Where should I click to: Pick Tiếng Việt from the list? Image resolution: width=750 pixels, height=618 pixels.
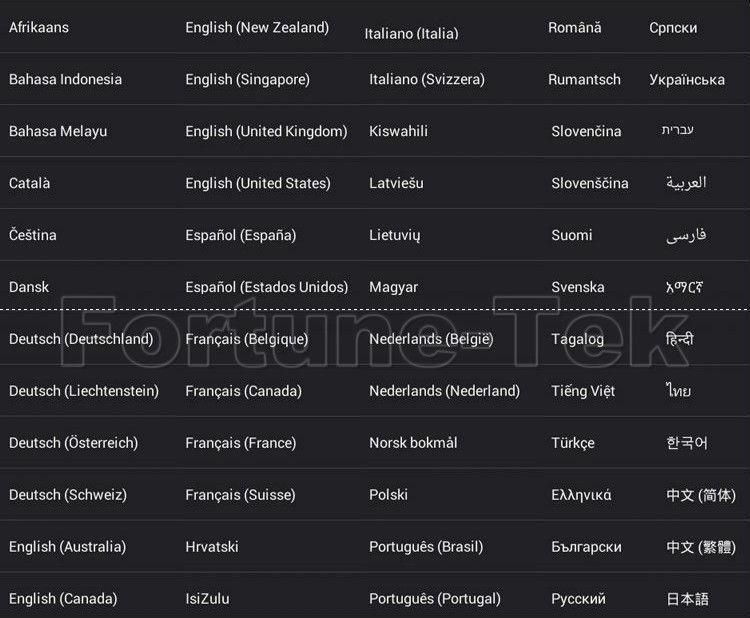(583, 391)
